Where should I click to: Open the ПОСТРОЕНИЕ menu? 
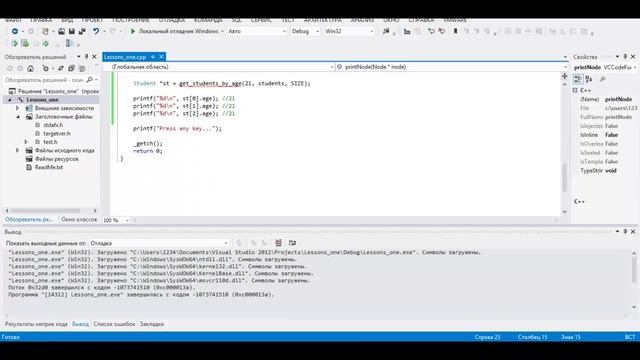pyautogui.click(x=131, y=20)
